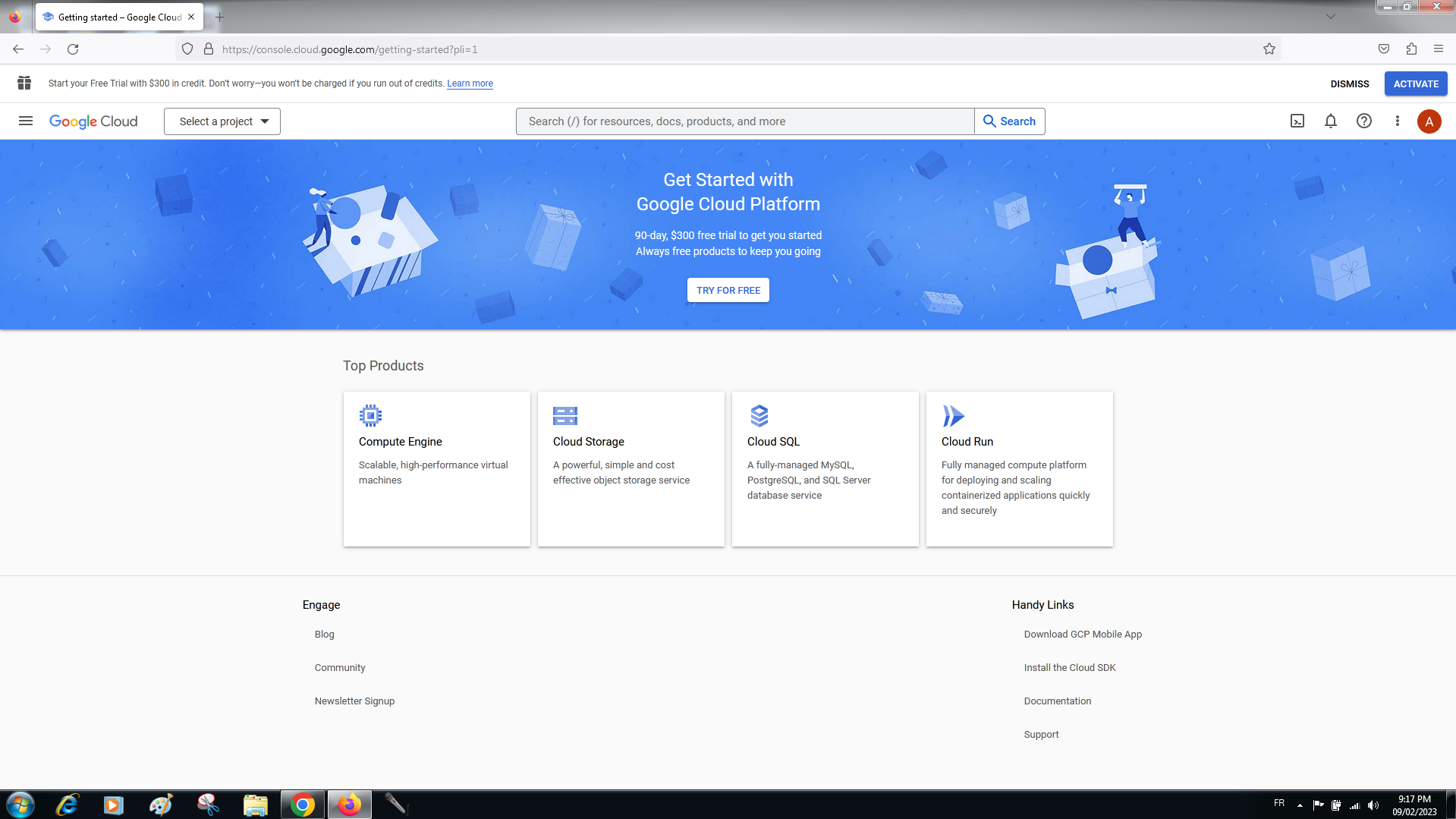
Task: Open the Firefox application menu
Action: tap(1439, 49)
